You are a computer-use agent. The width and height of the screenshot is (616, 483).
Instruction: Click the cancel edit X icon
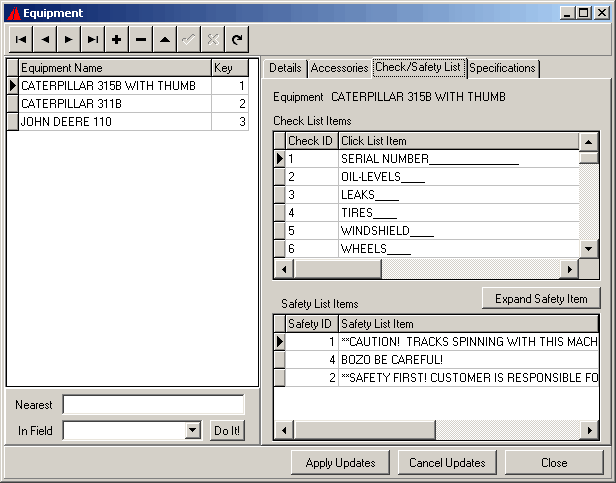point(213,39)
